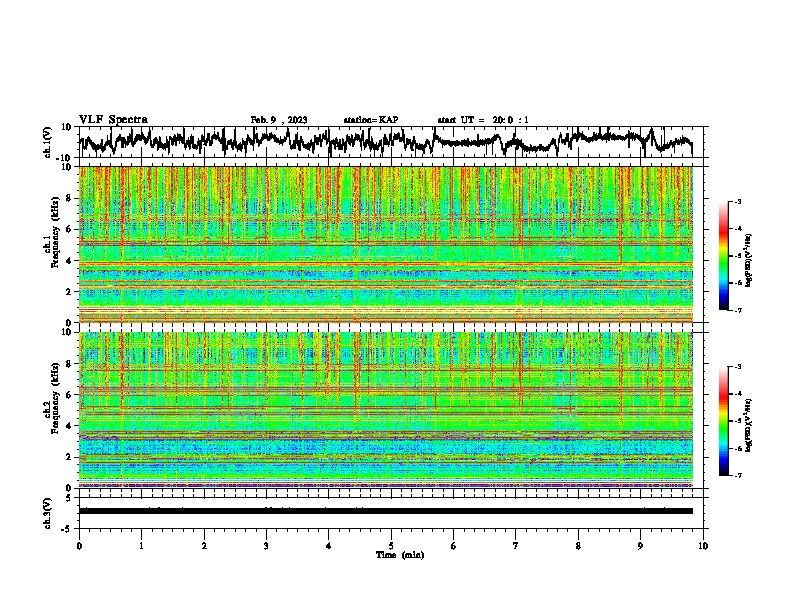Click the date text "Feb. 9 , 2023"

click(x=279, y=120)
